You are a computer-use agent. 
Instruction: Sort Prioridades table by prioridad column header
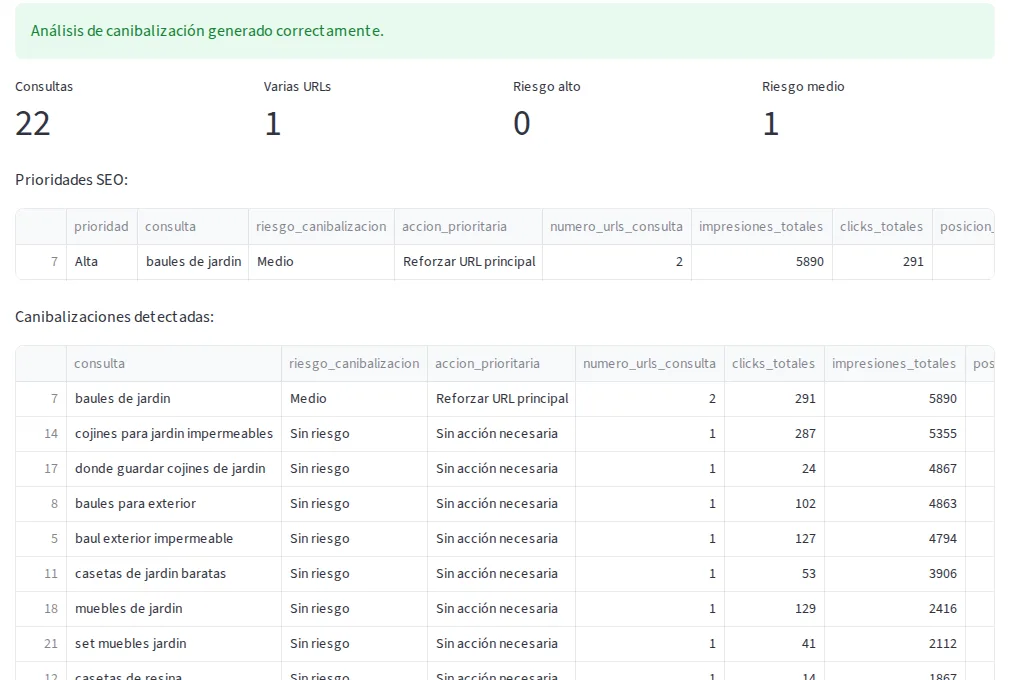pos(101,226)
